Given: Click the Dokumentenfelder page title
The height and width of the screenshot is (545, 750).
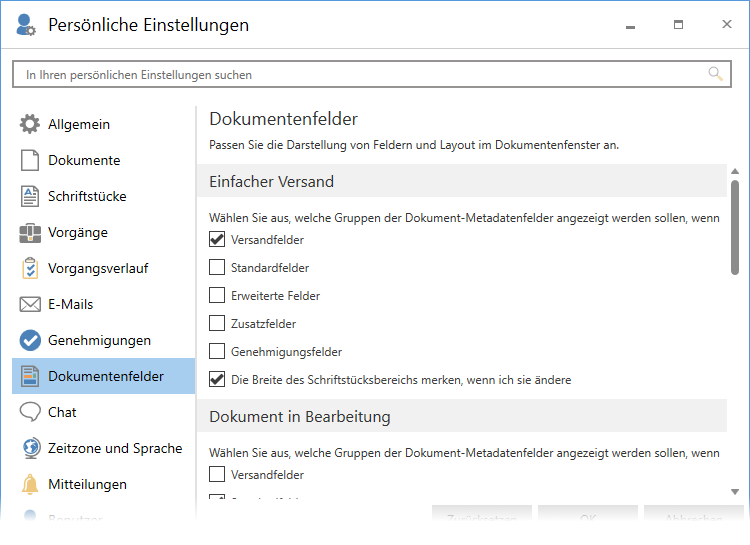Looking at the screenshot, I should point(283,119).
